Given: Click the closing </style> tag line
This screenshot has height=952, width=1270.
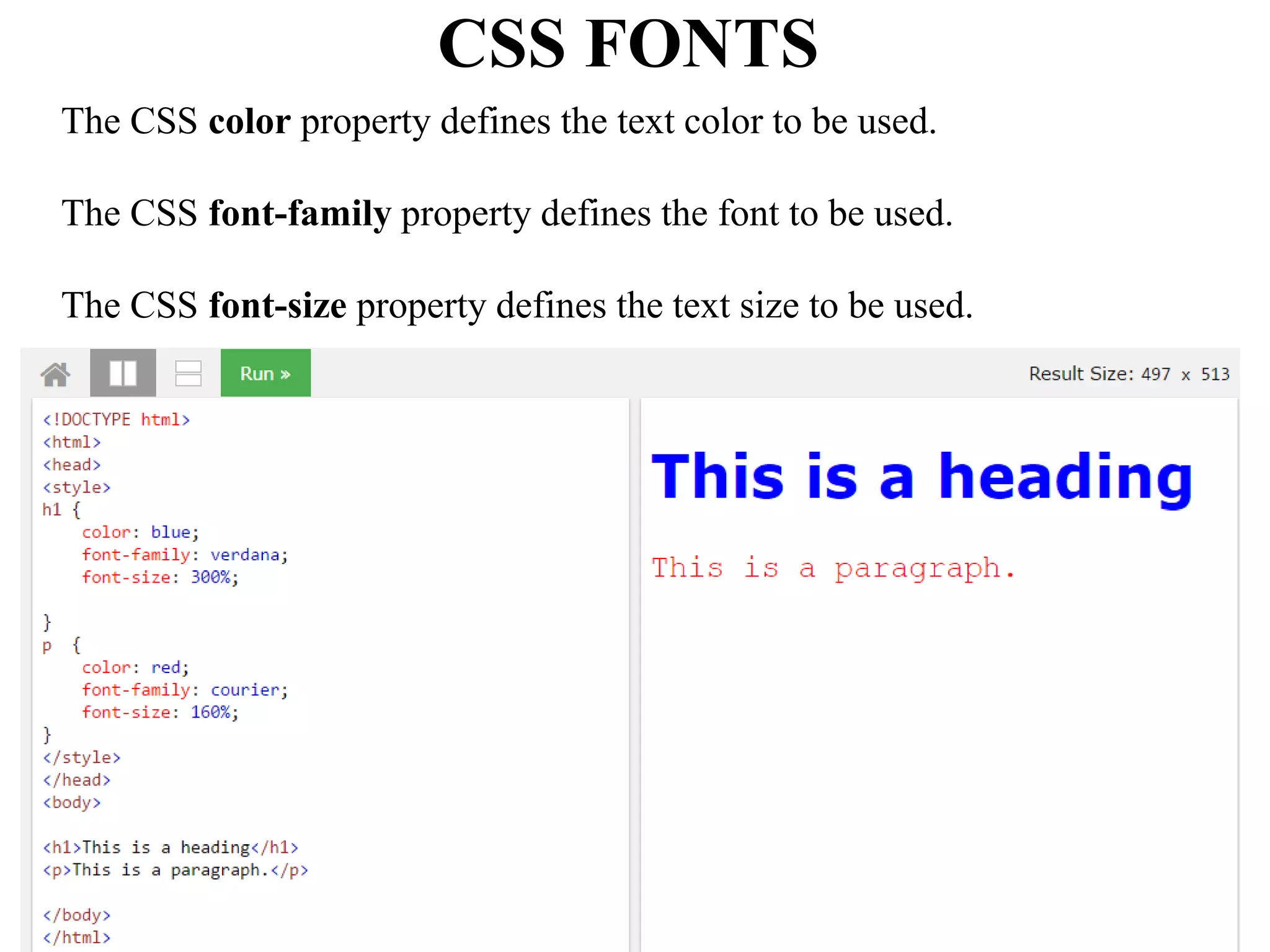Looking at the screenshot, I should coord(82,757).
